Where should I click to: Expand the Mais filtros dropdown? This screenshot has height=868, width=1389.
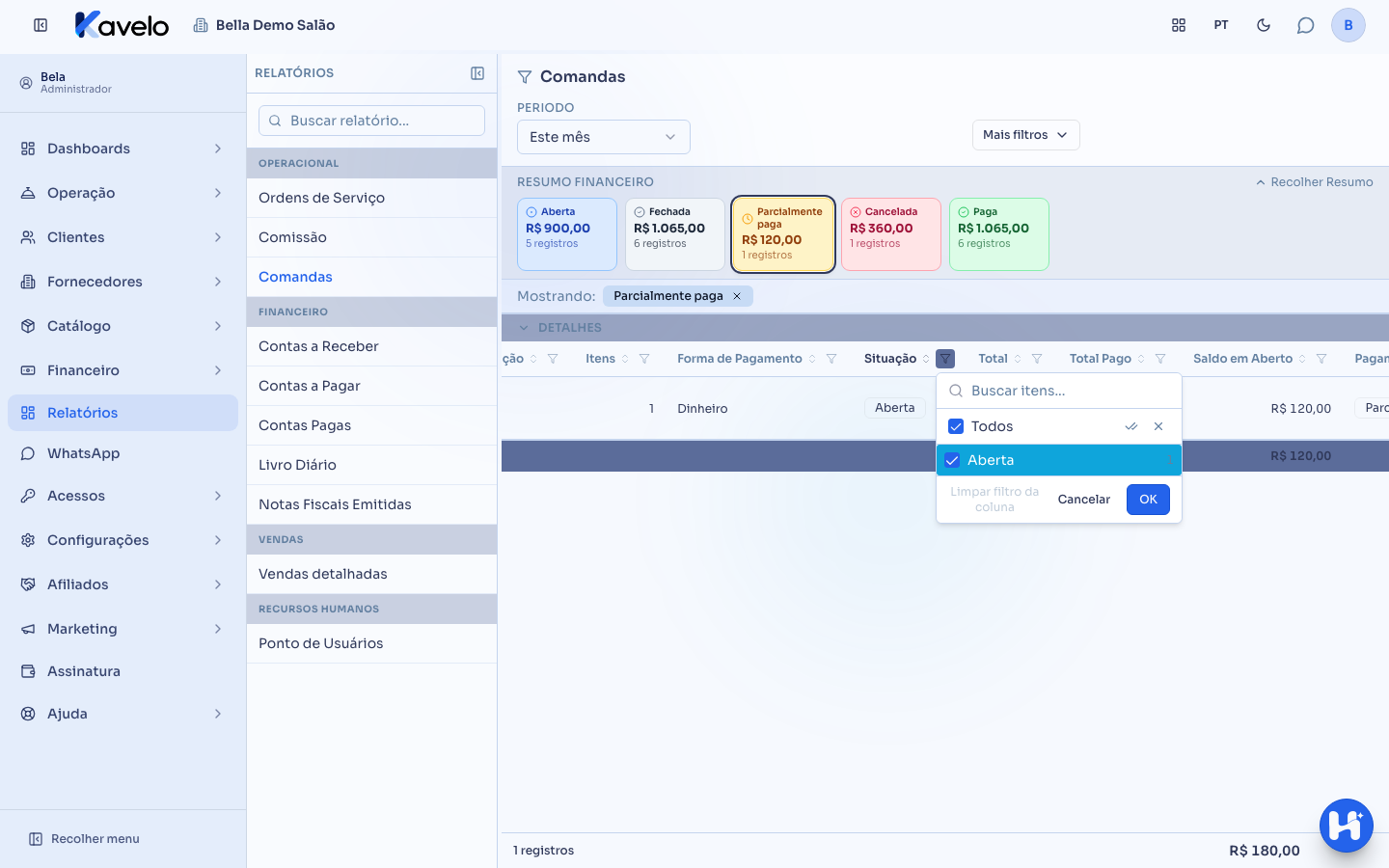click(1026, 135)
